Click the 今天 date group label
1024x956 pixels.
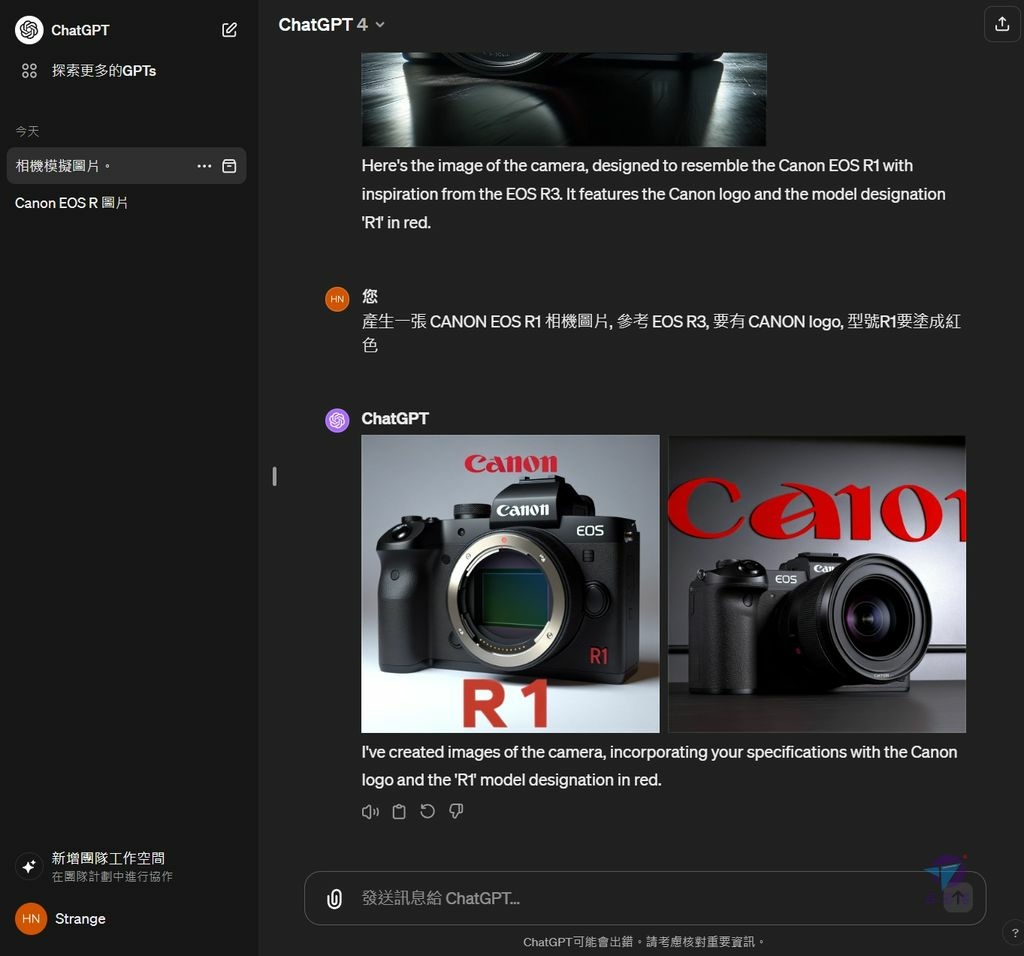(x=27, y=131)
